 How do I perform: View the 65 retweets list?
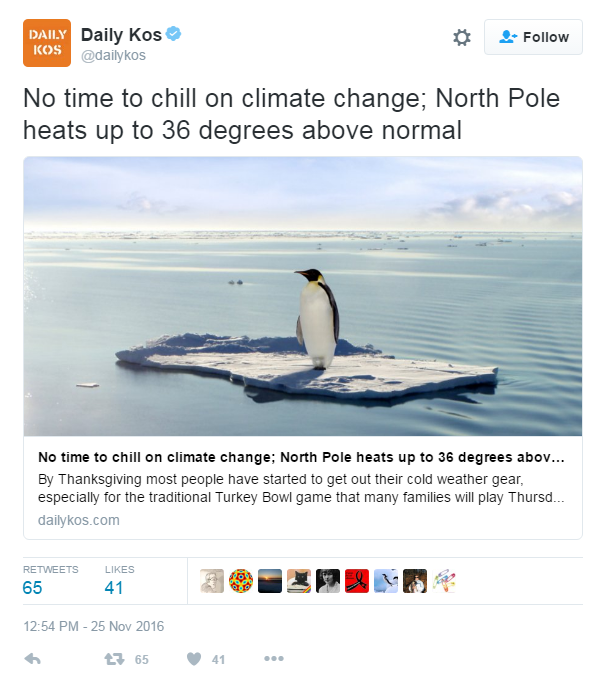pos(33,588)
